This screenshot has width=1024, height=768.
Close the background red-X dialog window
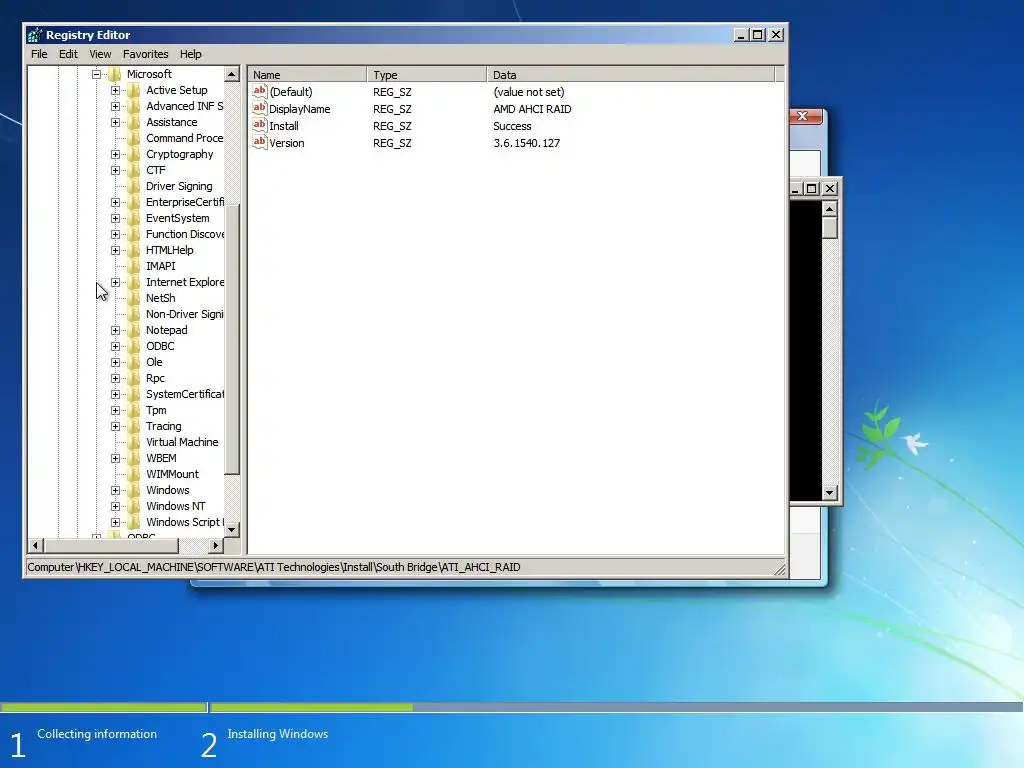(x=805, y=116)
